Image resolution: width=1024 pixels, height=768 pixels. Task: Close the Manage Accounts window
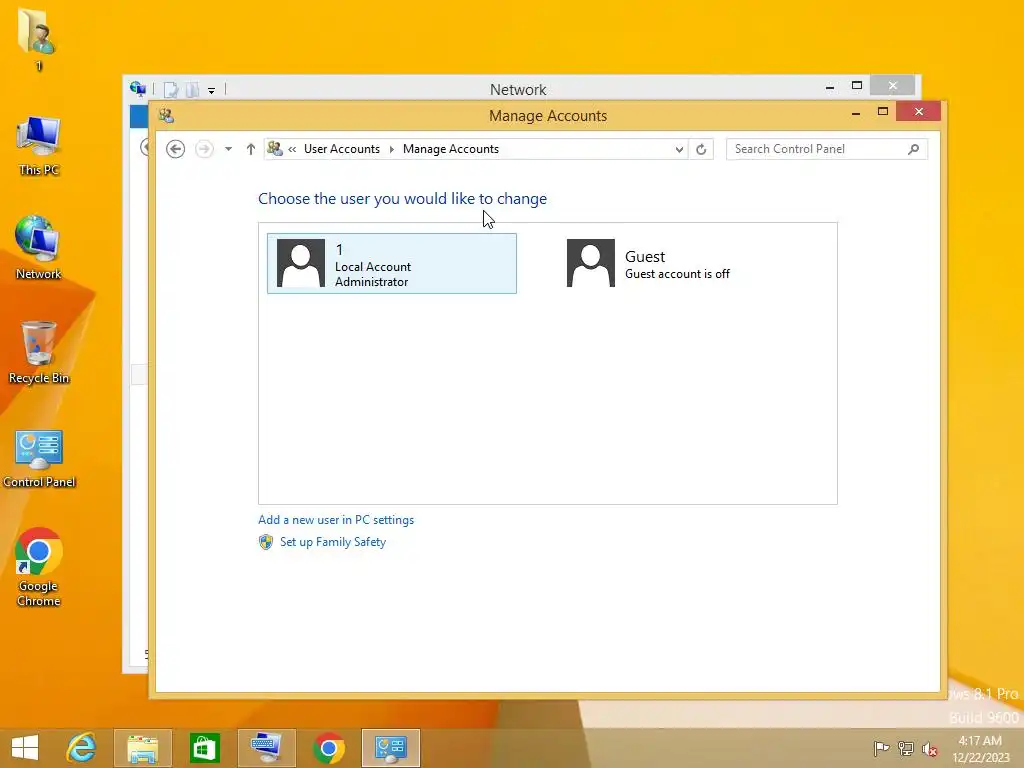pyautogui.click(x=919, y=112)
